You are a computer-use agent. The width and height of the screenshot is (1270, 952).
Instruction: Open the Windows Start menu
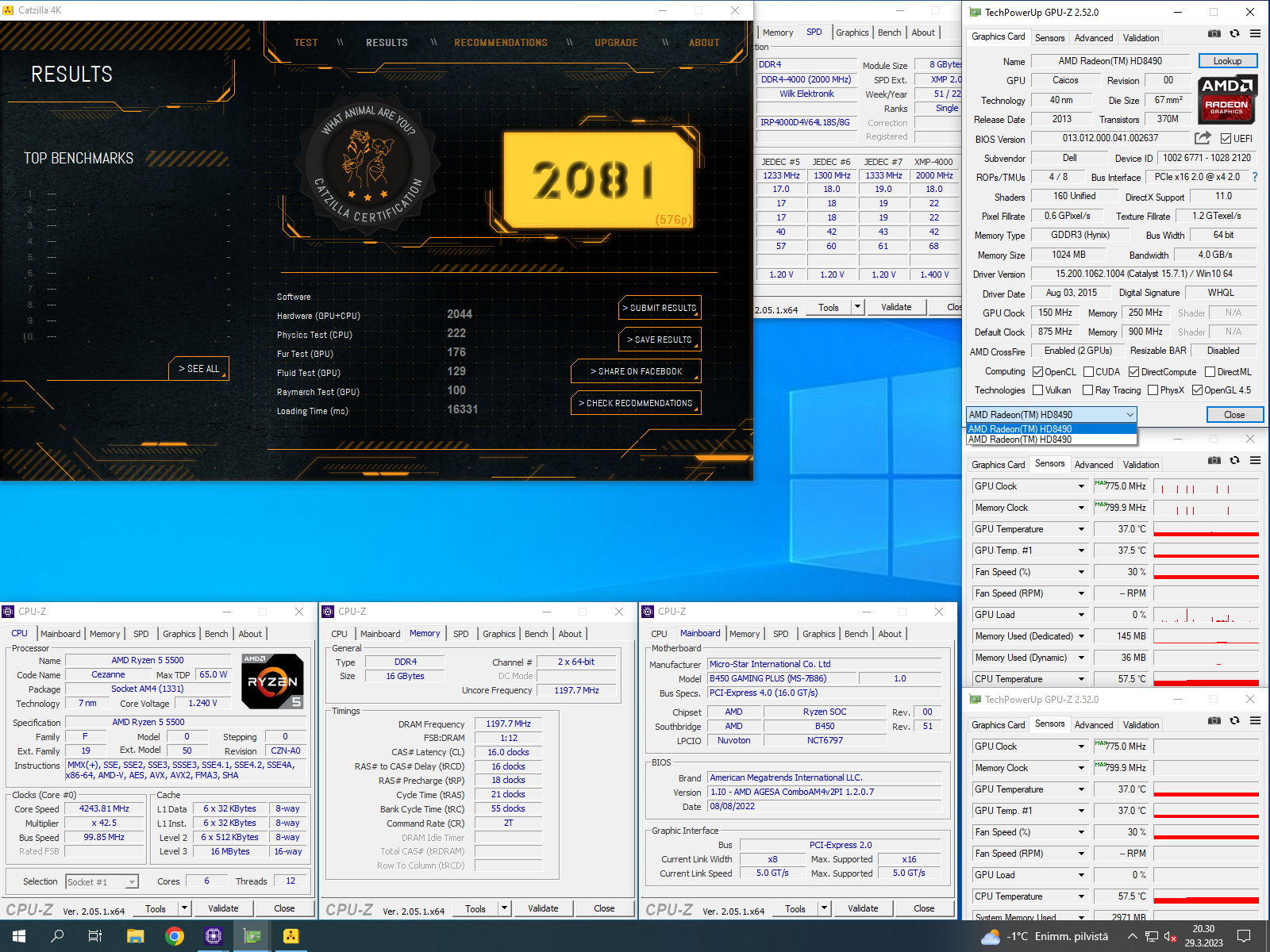click(19, 936)
